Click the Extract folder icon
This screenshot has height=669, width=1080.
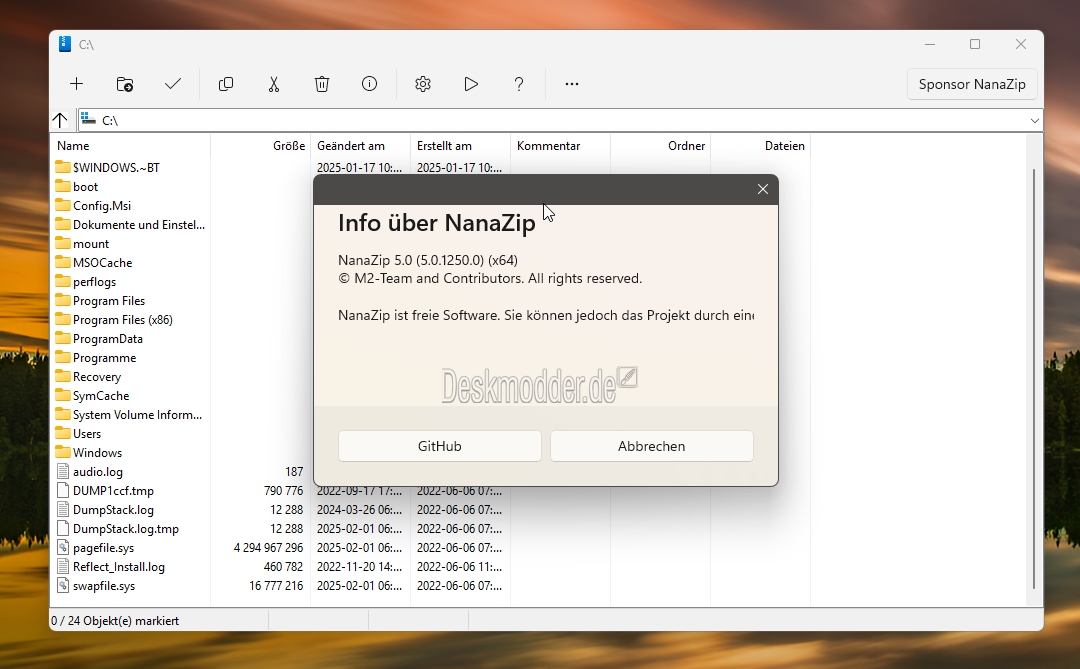(125, 84)
